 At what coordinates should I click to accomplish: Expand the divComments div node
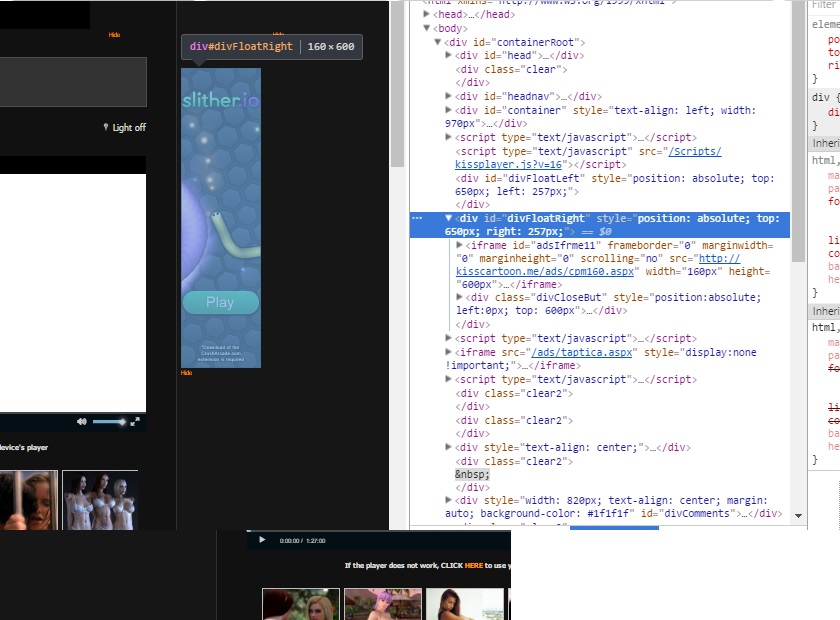pos(448,500)
